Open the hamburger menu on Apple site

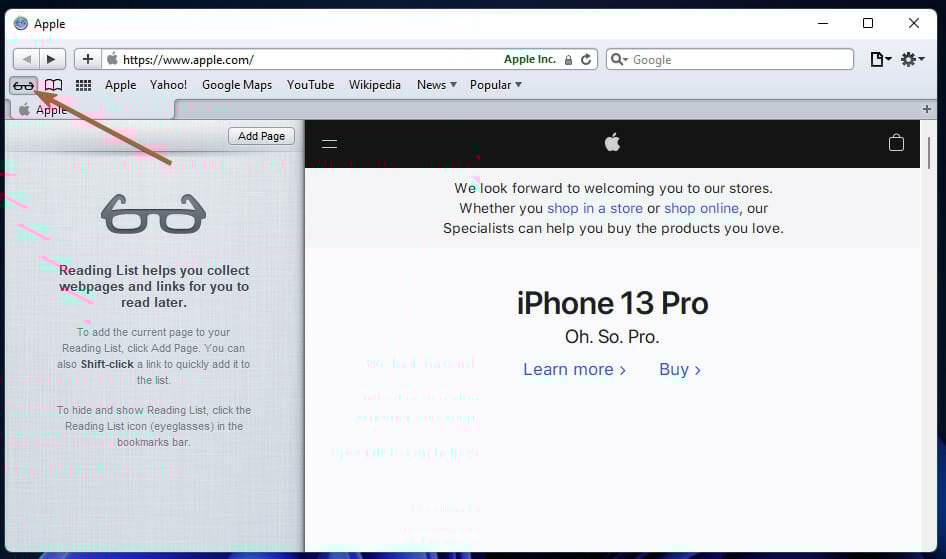tap(329, 144)
